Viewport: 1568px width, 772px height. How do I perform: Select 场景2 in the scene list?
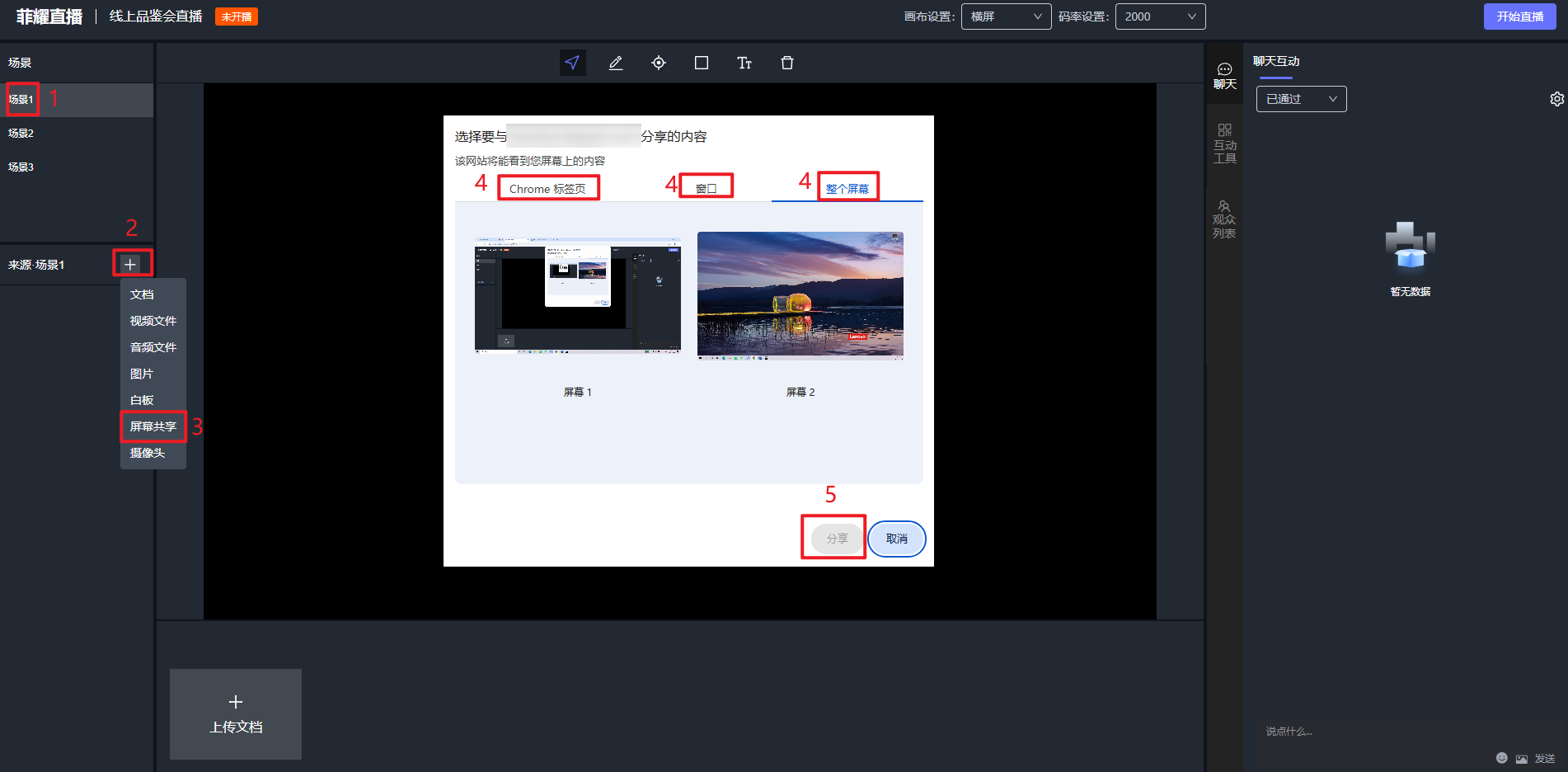21,133
